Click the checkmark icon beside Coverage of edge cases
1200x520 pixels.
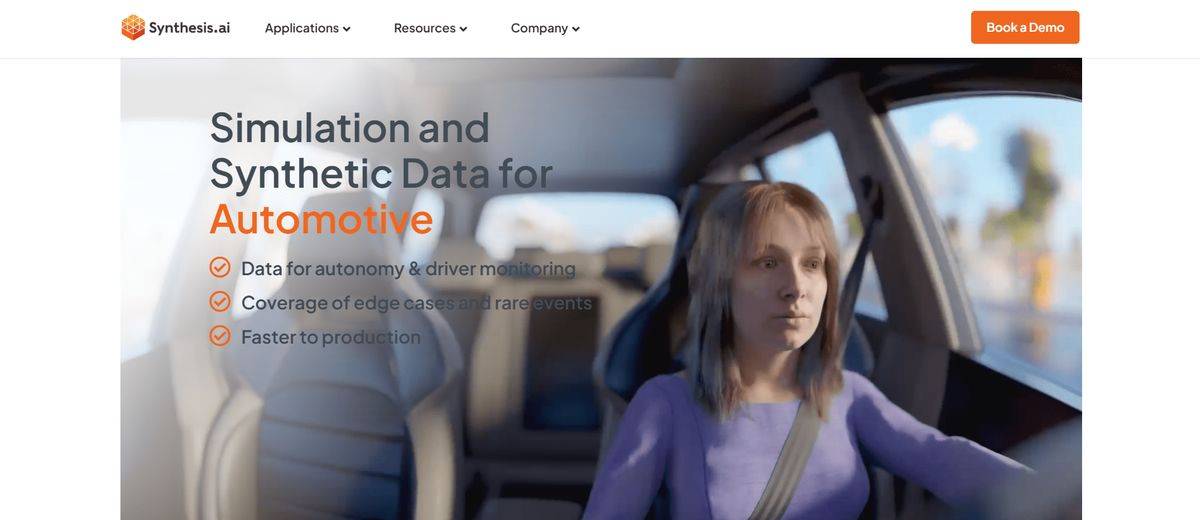220,301
